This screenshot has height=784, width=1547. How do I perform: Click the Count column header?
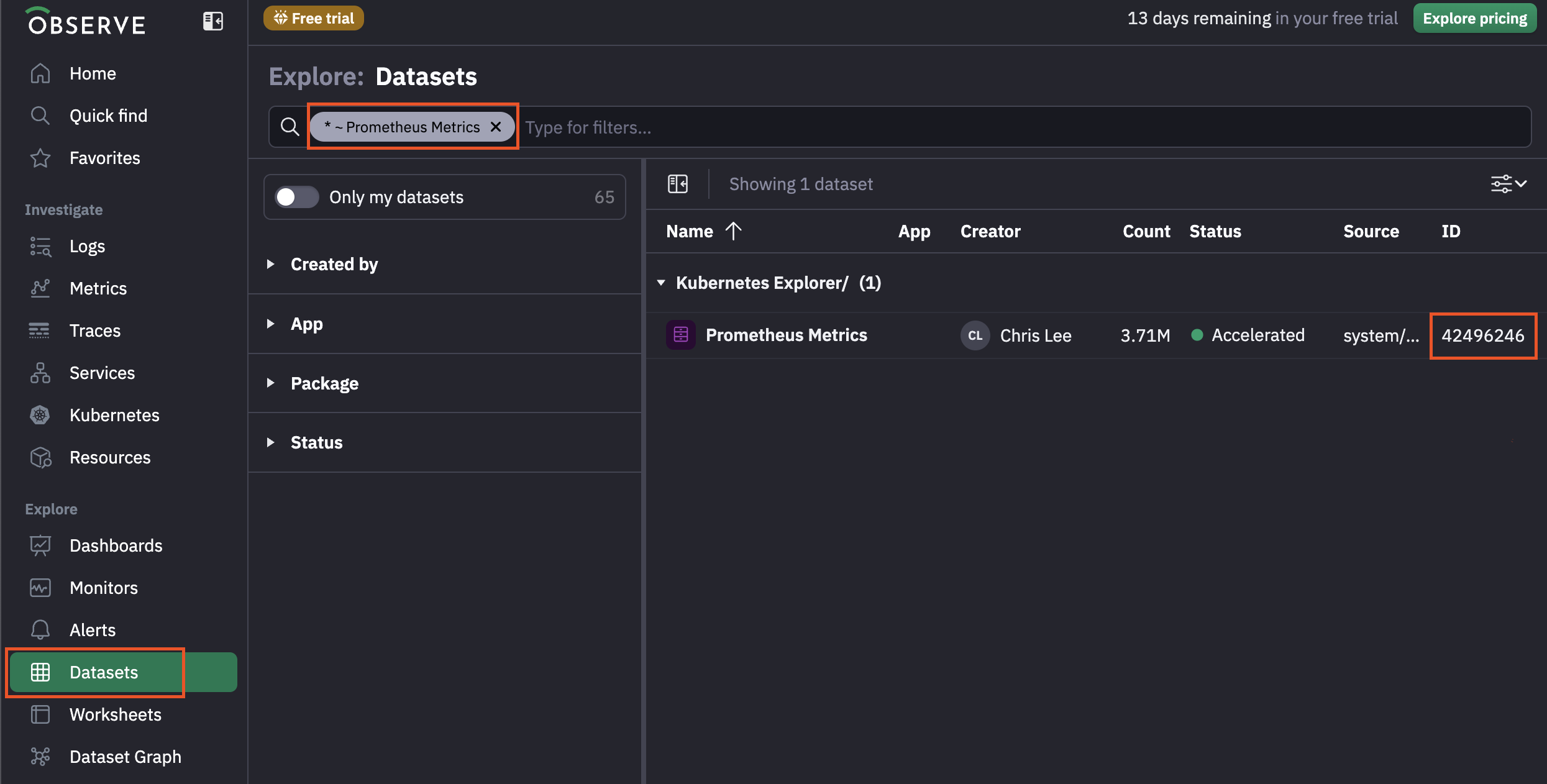[1146, 231]
